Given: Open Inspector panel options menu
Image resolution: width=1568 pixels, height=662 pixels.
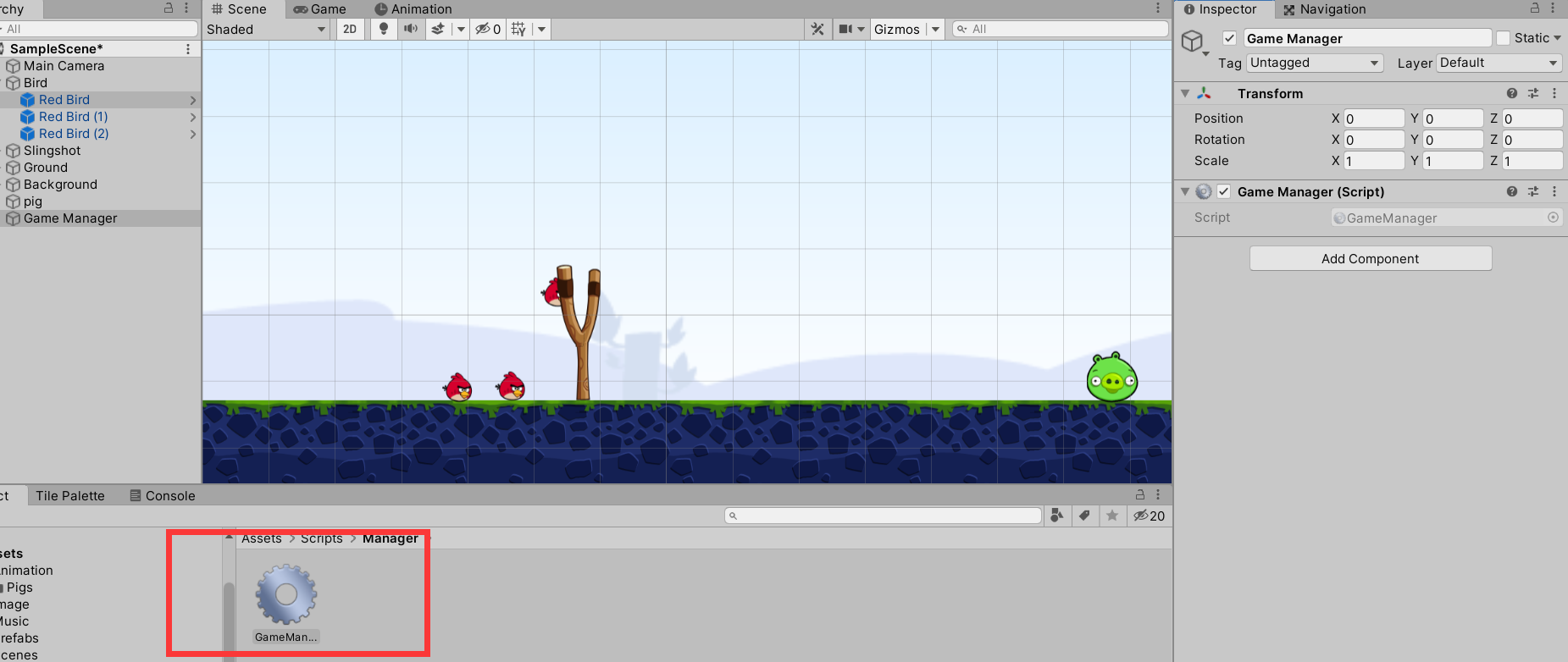Looking at the screenshot, I should coord(1553,8).
